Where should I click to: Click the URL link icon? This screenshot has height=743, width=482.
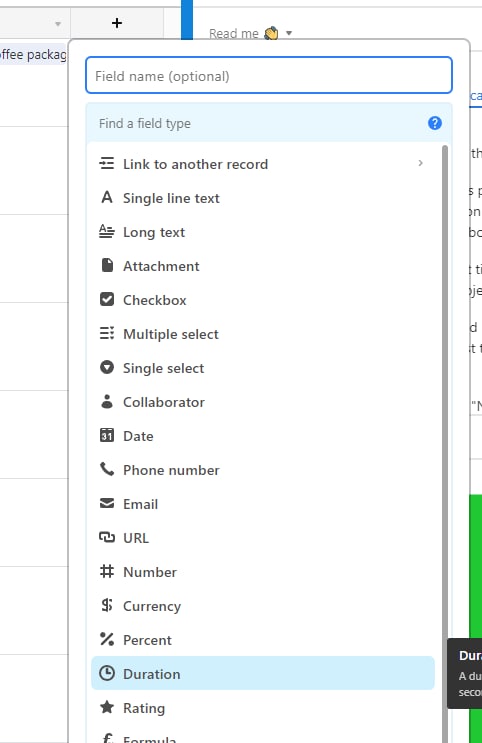click(107, 537)
